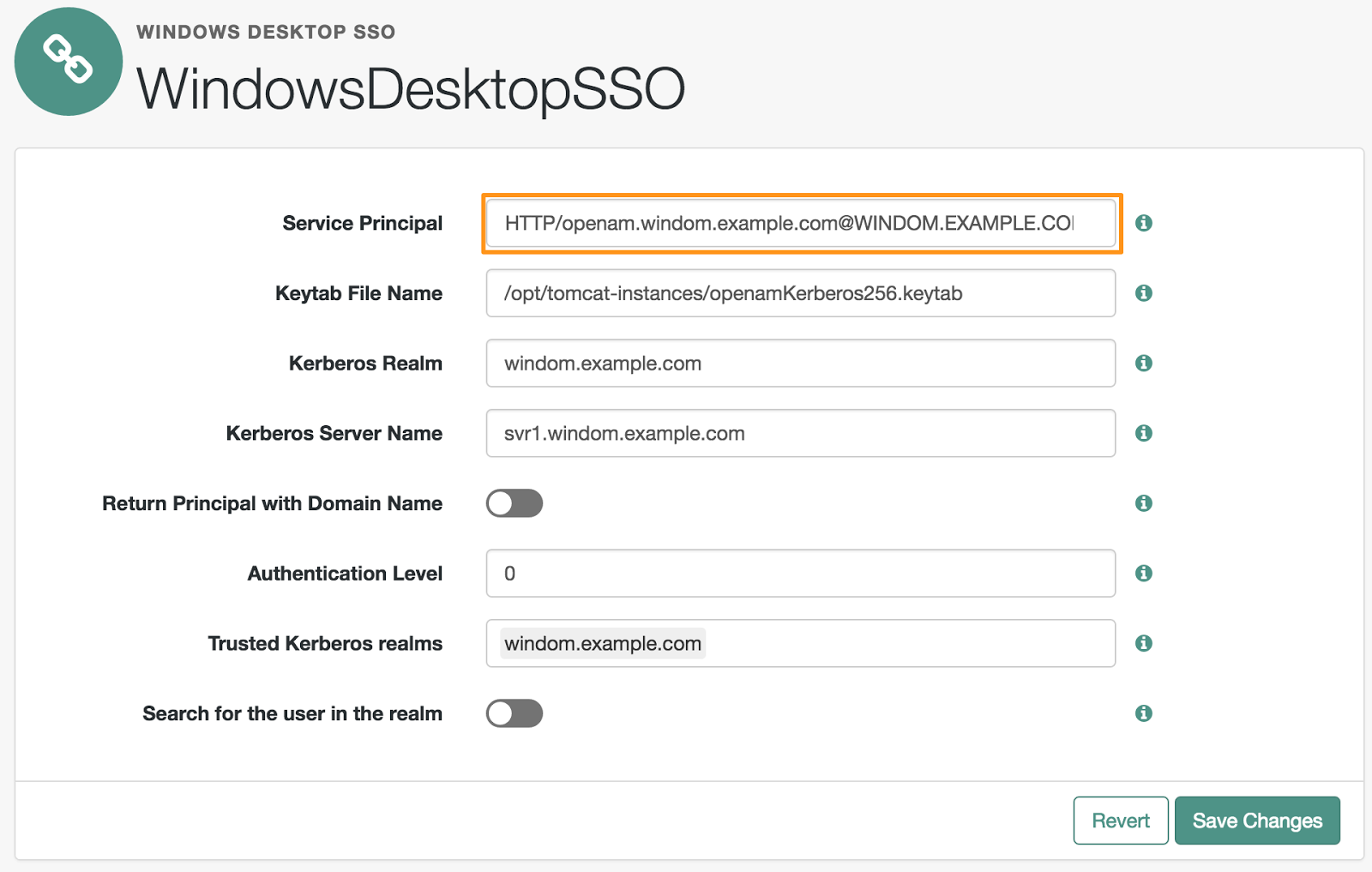The height and width of the screenshot is (872, 1372).
Task: Click the Kerberos Server Name text field
Action: [x=800, y=433]
